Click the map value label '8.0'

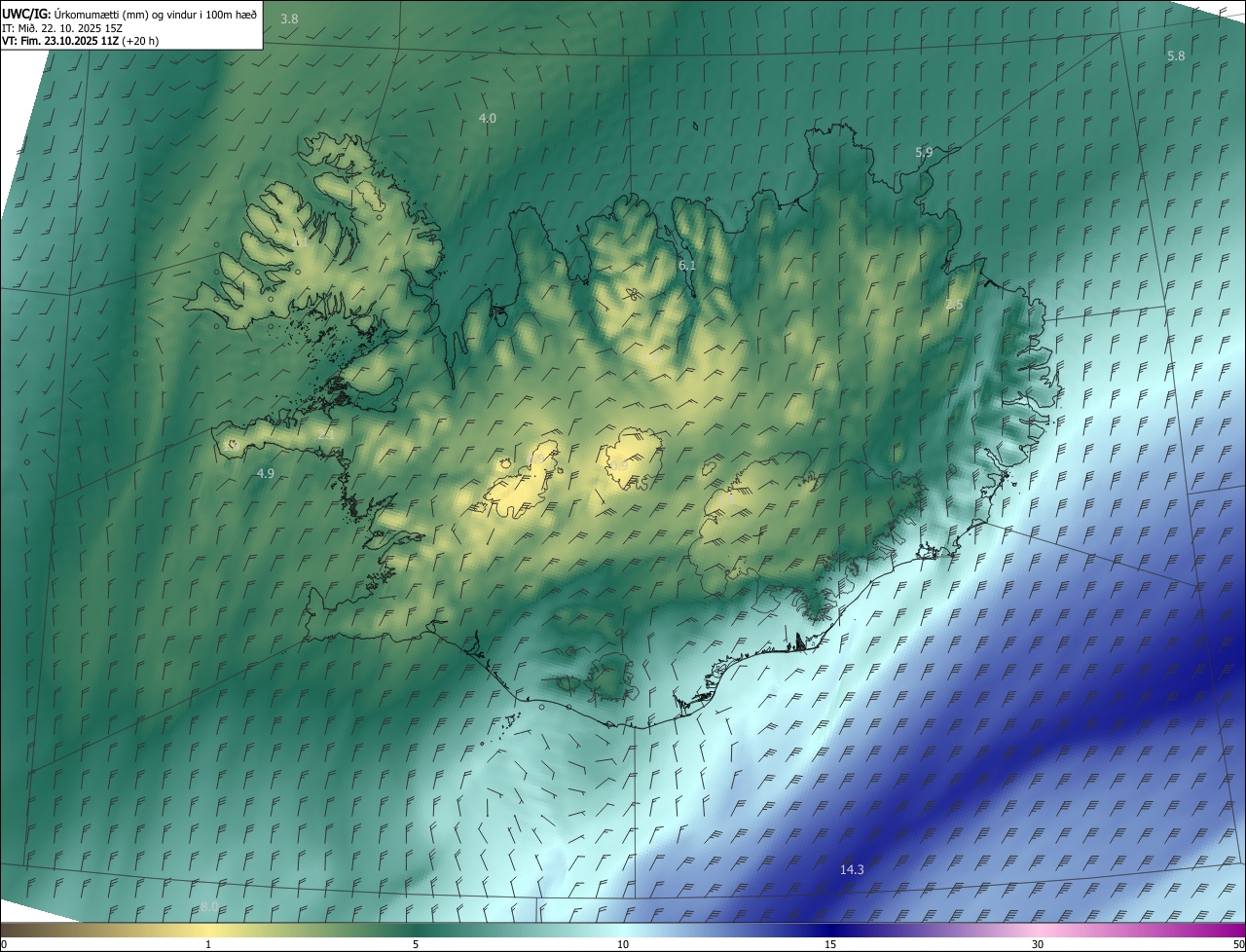[209, 906]
